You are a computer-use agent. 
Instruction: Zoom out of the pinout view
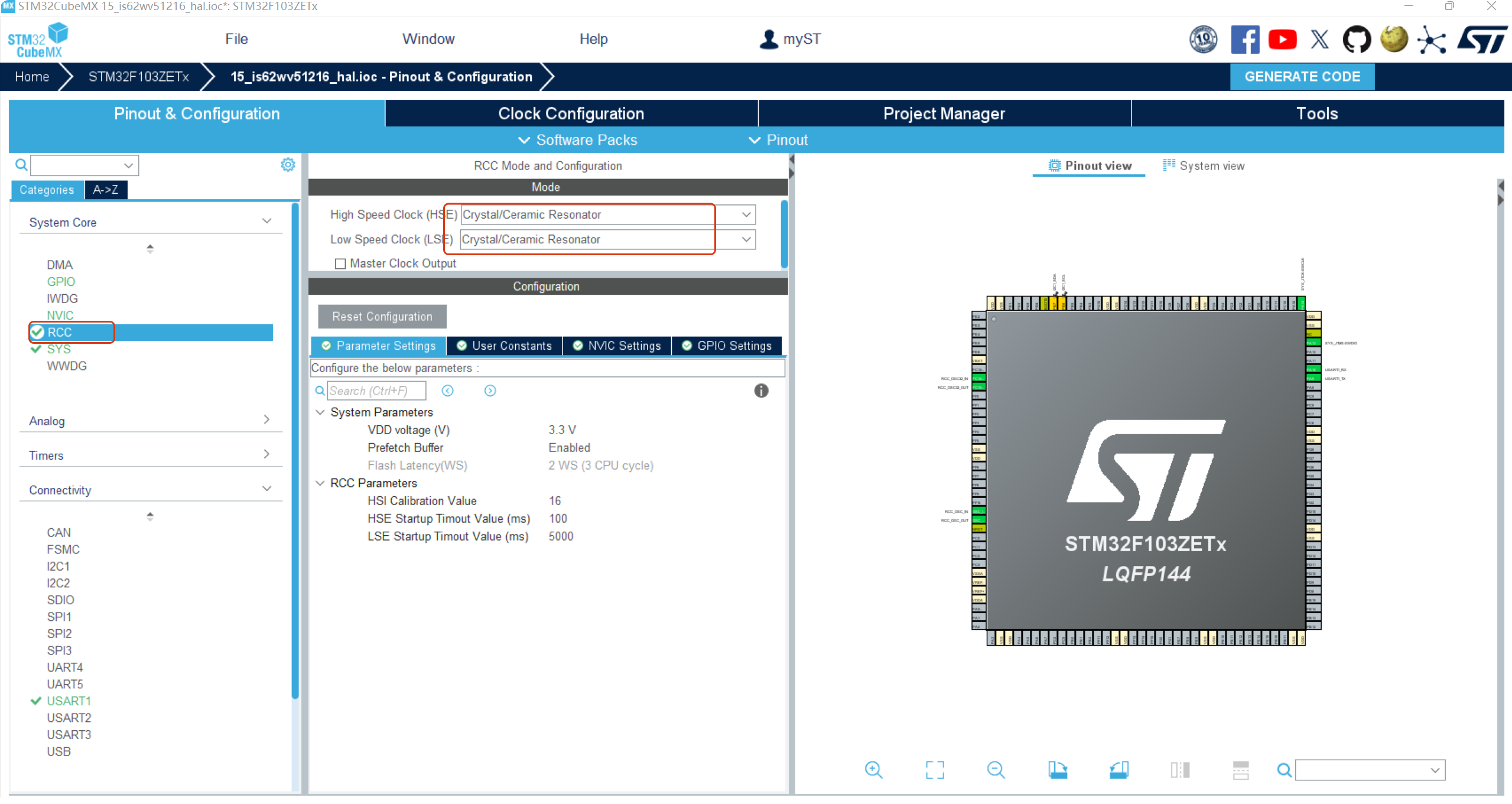[x=996, y=770]
